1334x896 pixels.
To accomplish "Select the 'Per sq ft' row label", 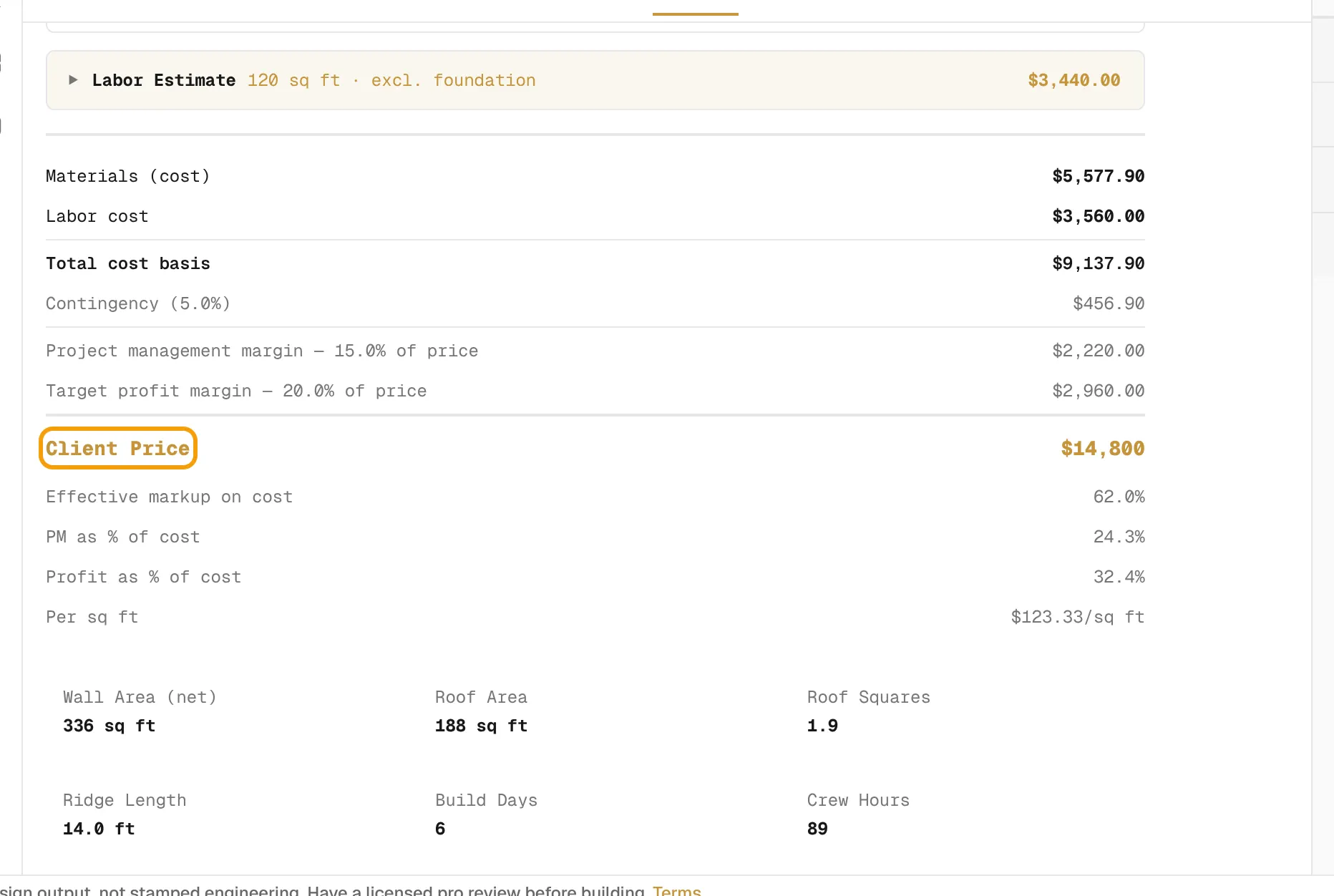I will (92, 617).
